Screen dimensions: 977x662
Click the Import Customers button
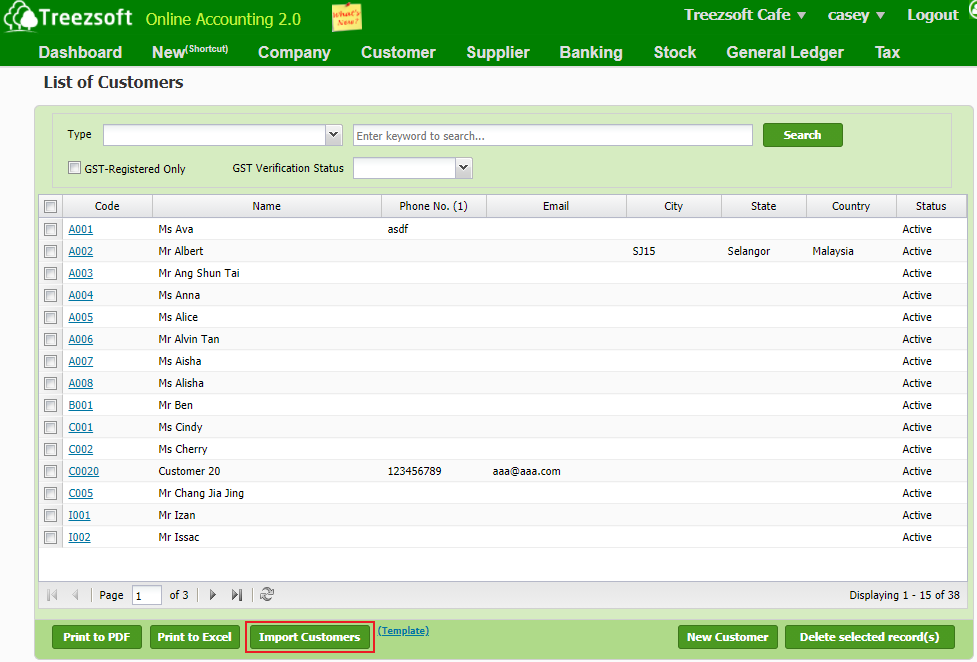click(309, 637)
